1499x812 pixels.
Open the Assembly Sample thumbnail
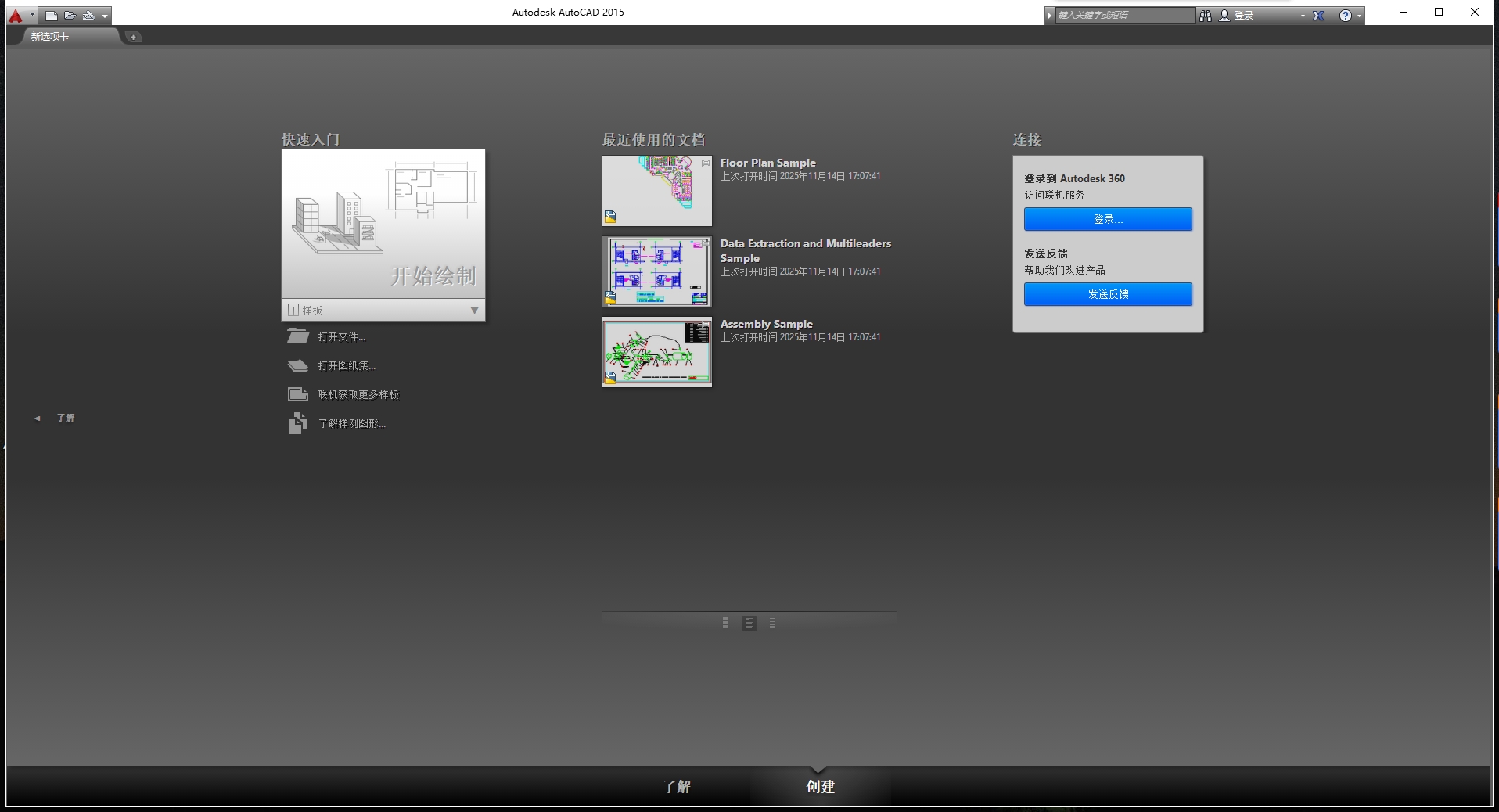(x=656, y=352)
